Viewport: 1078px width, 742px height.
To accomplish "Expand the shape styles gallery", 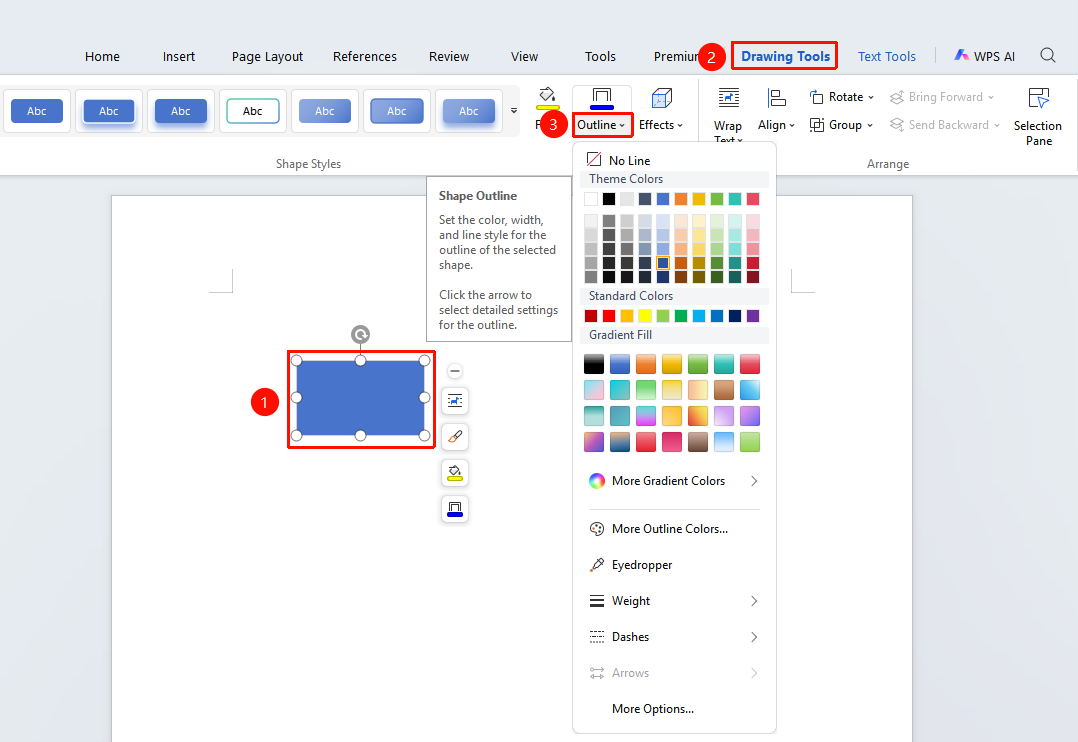I will (514, 111).
